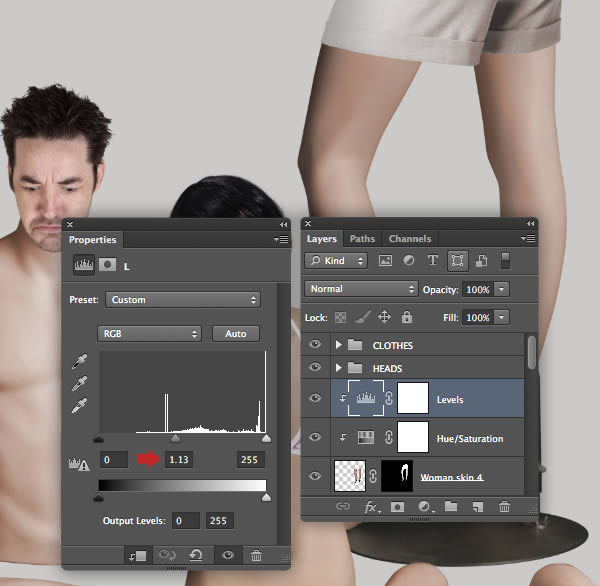
Task: Reset Levels adjustment to defaults
Action: (x=197, y=555)
